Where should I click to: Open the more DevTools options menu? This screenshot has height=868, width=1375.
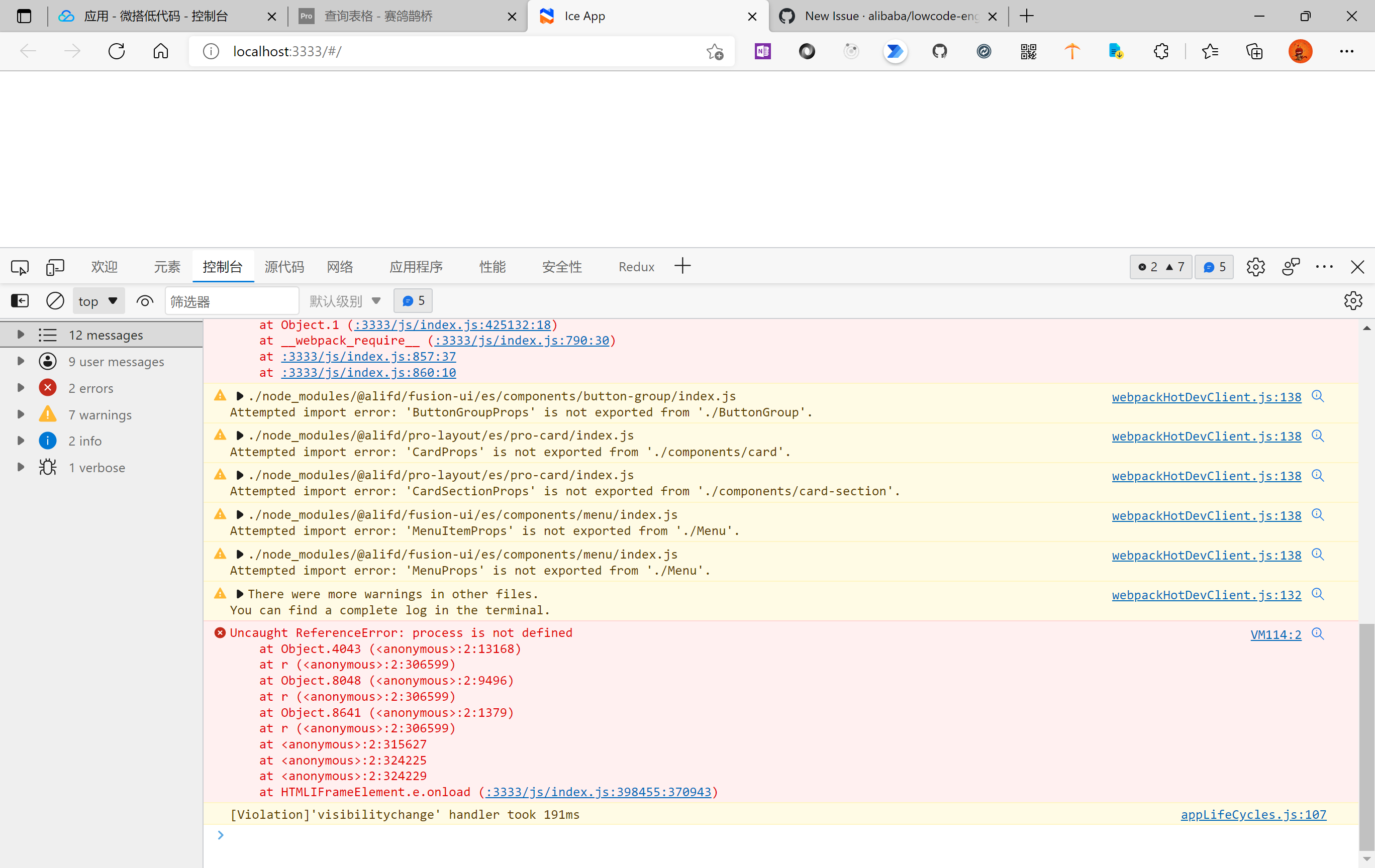click(x=1324, y=267)
